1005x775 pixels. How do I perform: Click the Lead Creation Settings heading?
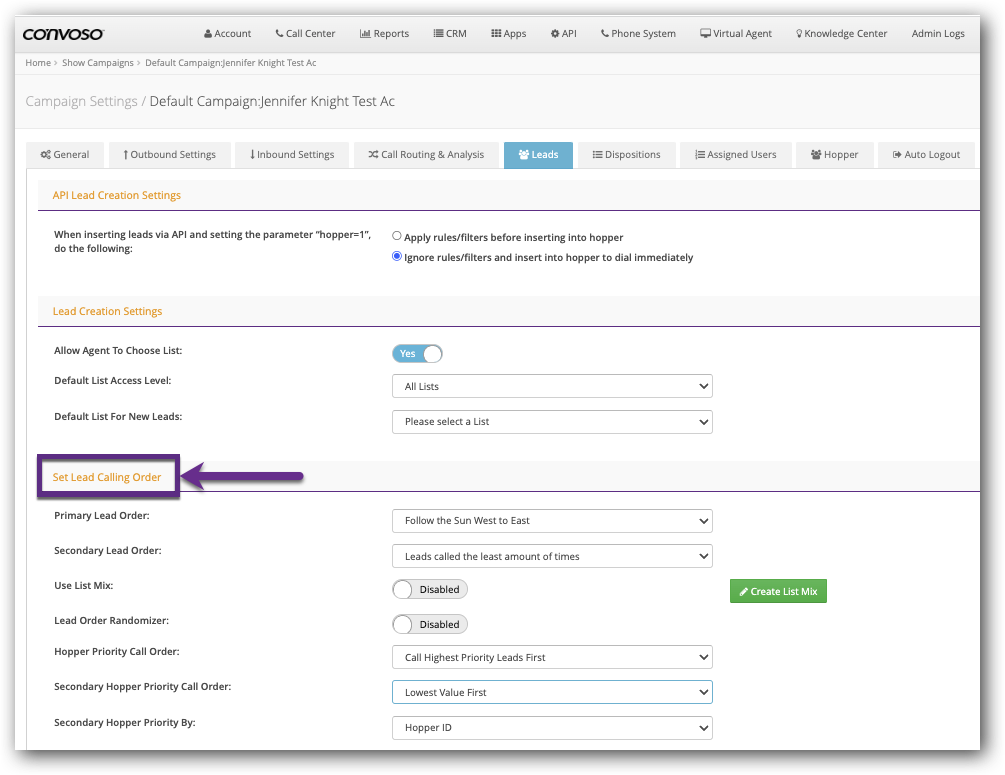(108, 312)
